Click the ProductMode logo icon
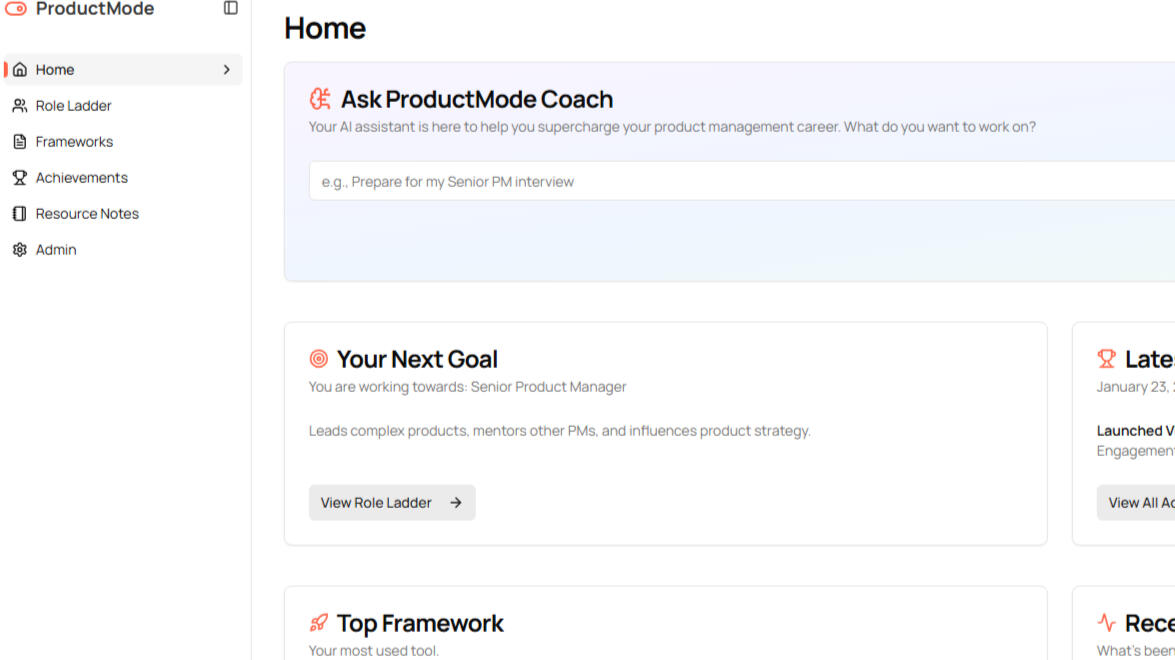 tap(16, 9)
